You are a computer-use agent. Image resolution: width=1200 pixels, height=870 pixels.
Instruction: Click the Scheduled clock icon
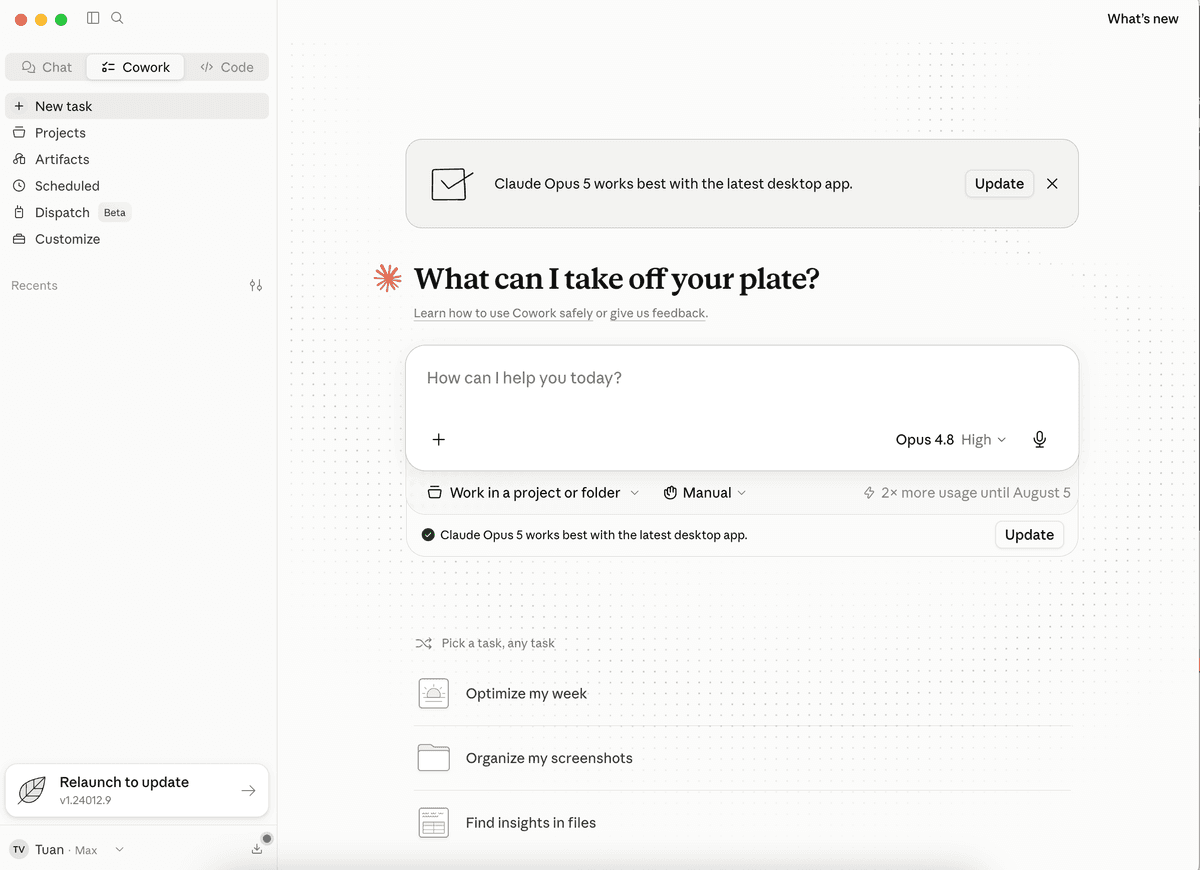[19, 186]
